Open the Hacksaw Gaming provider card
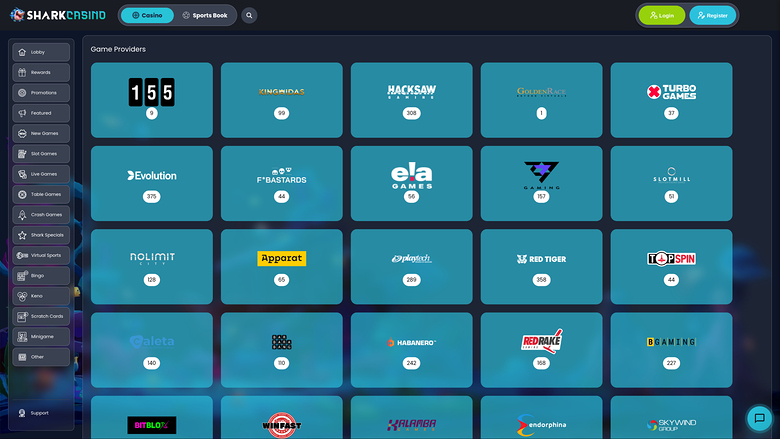Viewport: 780px width, 439px height. [411, 100]
